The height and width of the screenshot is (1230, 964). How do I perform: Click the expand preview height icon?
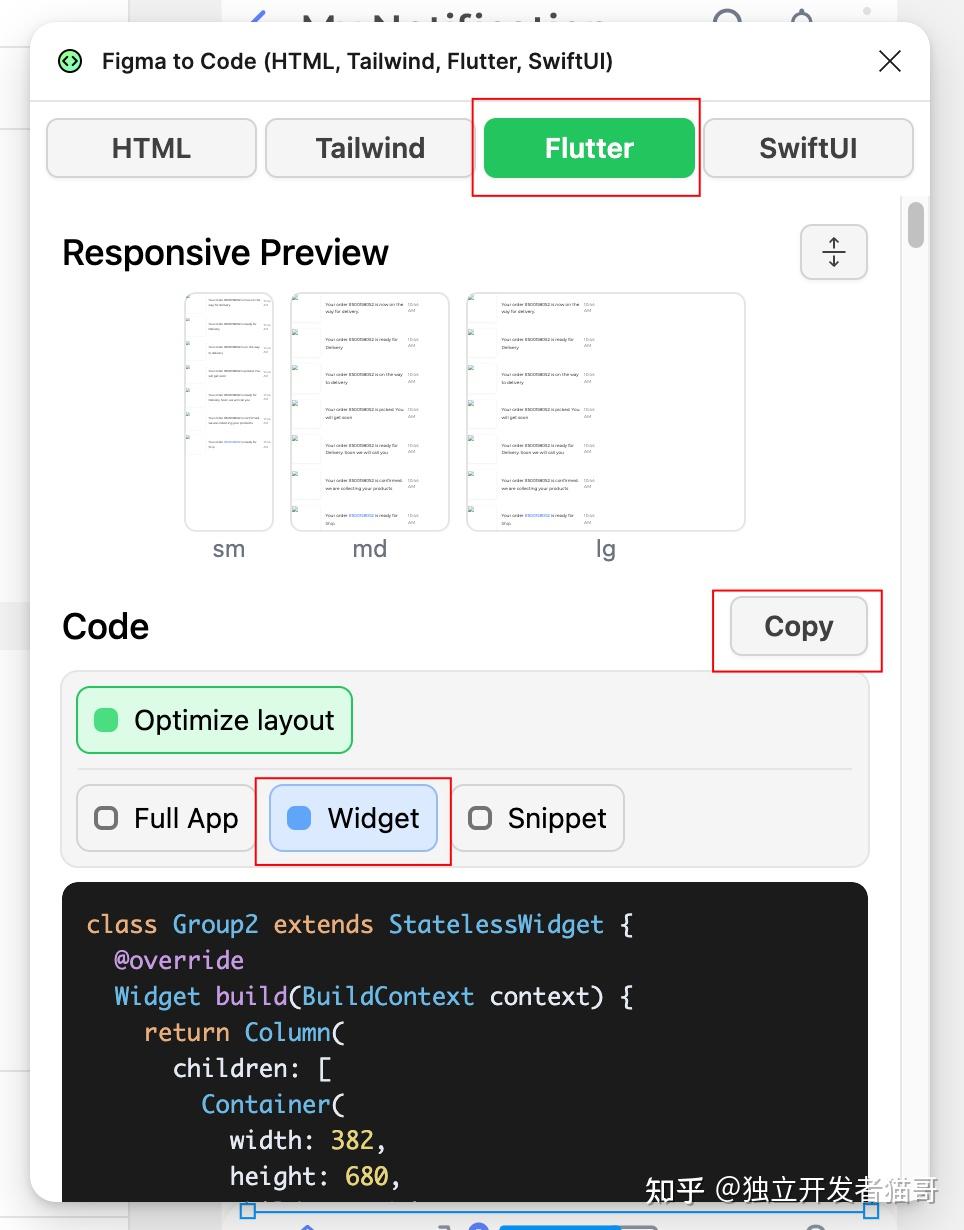(x=834, y=252)
